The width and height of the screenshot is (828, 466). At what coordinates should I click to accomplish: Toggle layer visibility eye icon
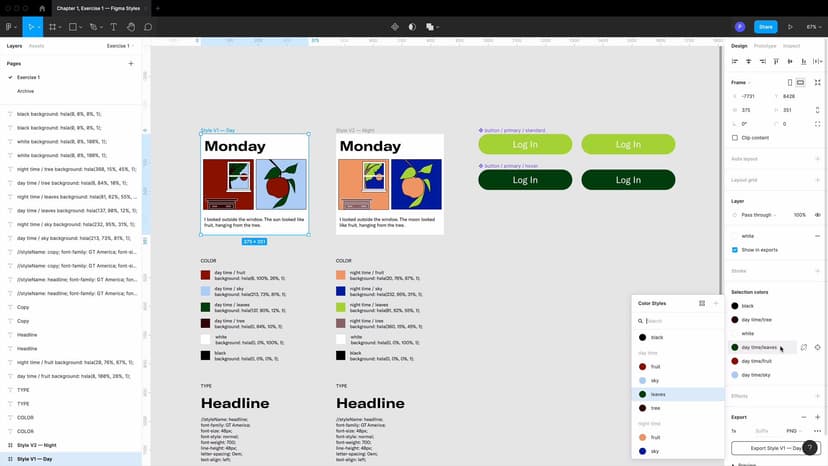coord(818,215)
